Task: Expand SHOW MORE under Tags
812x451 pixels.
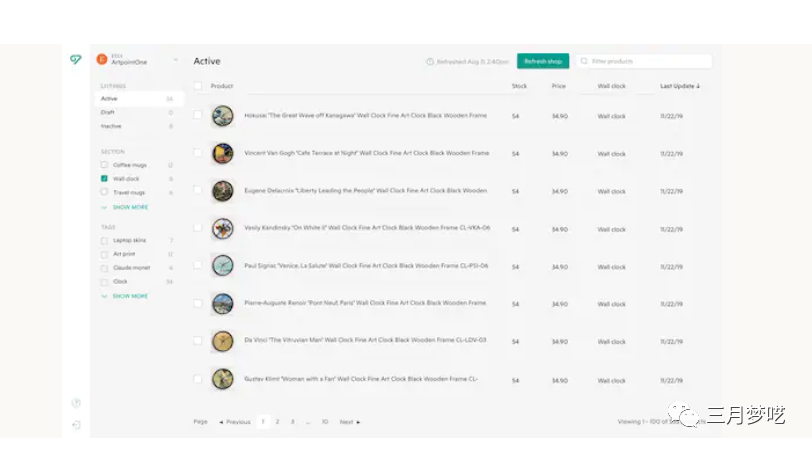Action: point(129,296)
